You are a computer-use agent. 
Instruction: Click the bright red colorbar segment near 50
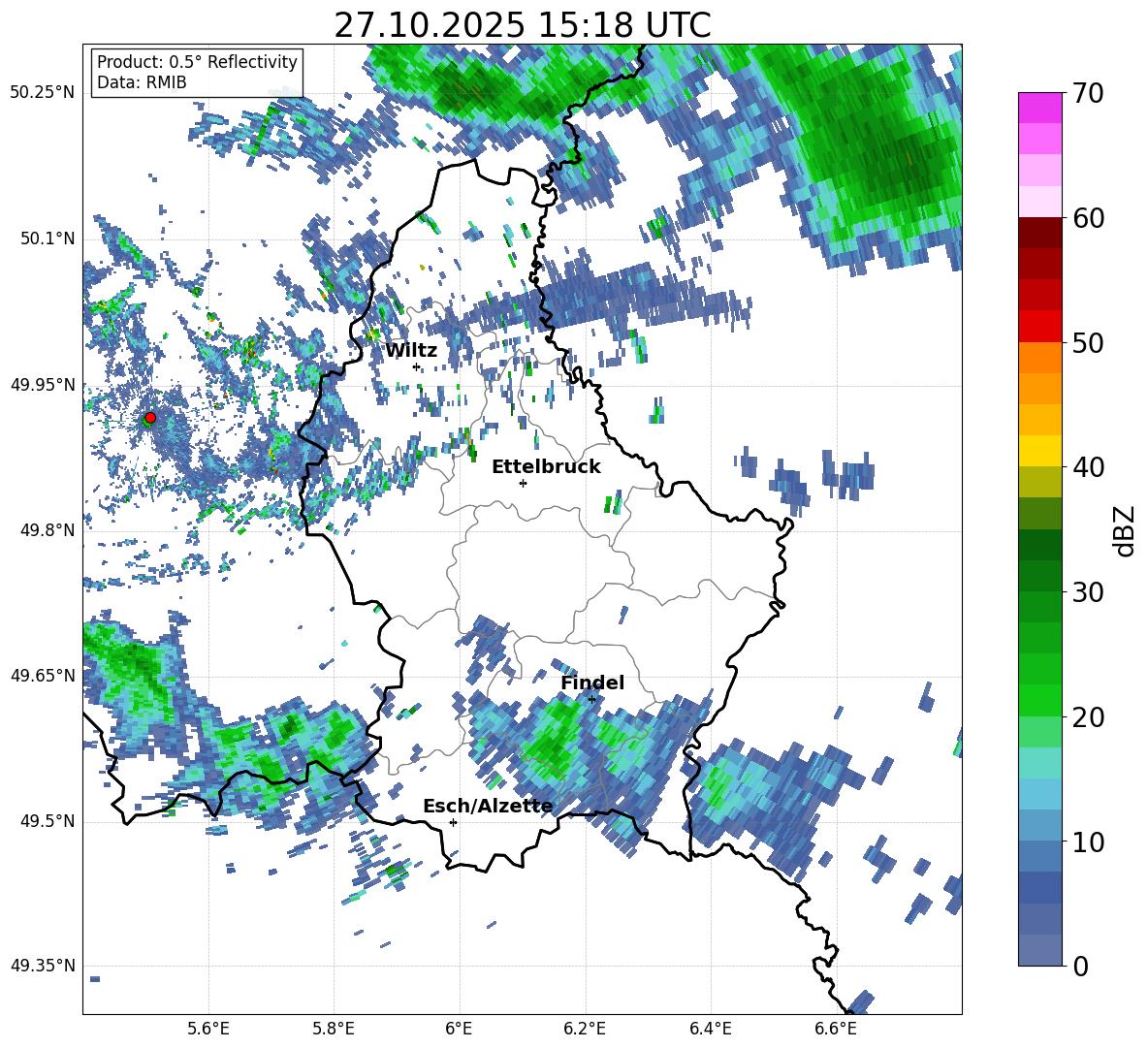pyautogui.click(x=1039, y=327)
